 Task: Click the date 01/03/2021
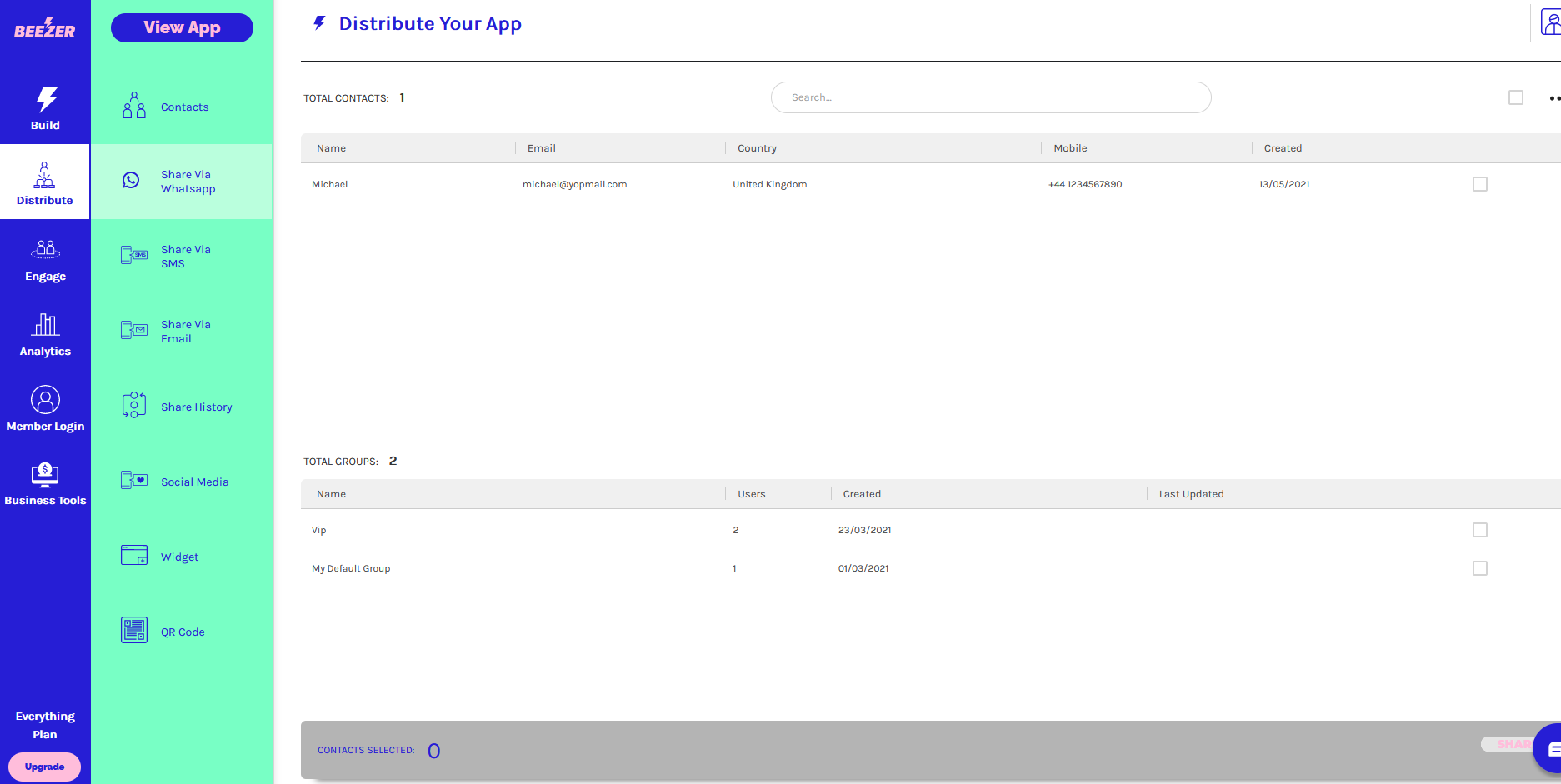(x=863, y=568)
